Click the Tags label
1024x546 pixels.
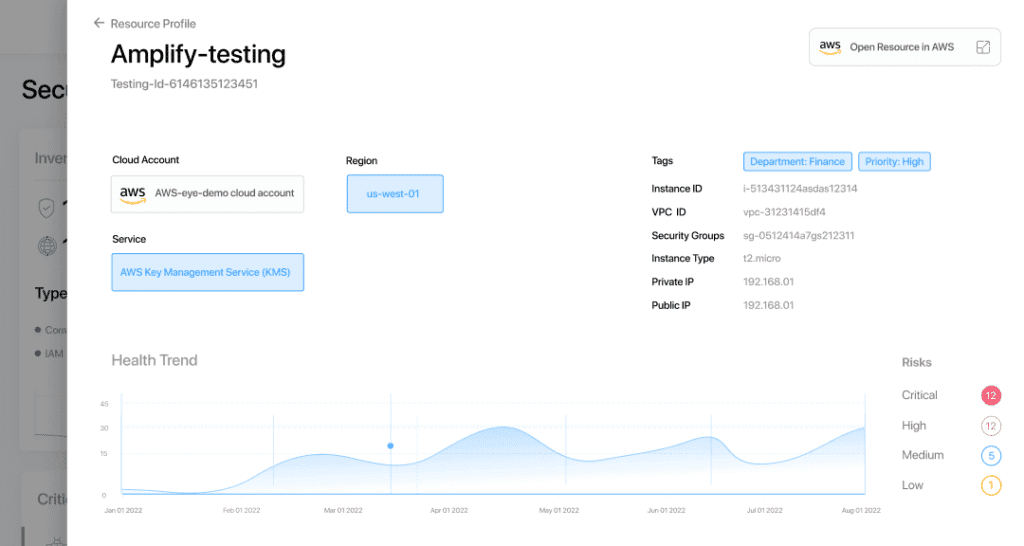coord(662,161)
